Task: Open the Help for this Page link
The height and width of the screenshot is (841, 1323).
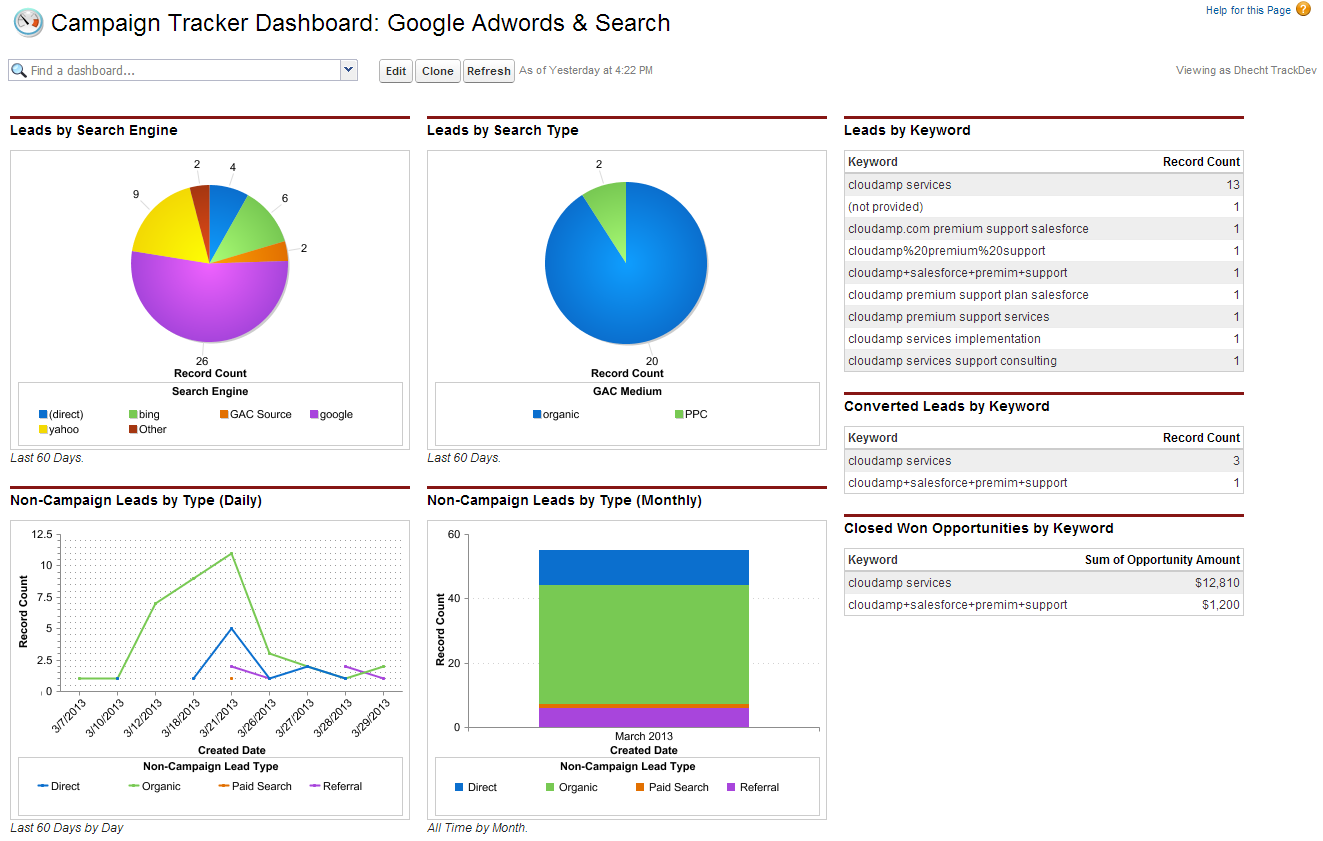Action: click(1249, 8)
